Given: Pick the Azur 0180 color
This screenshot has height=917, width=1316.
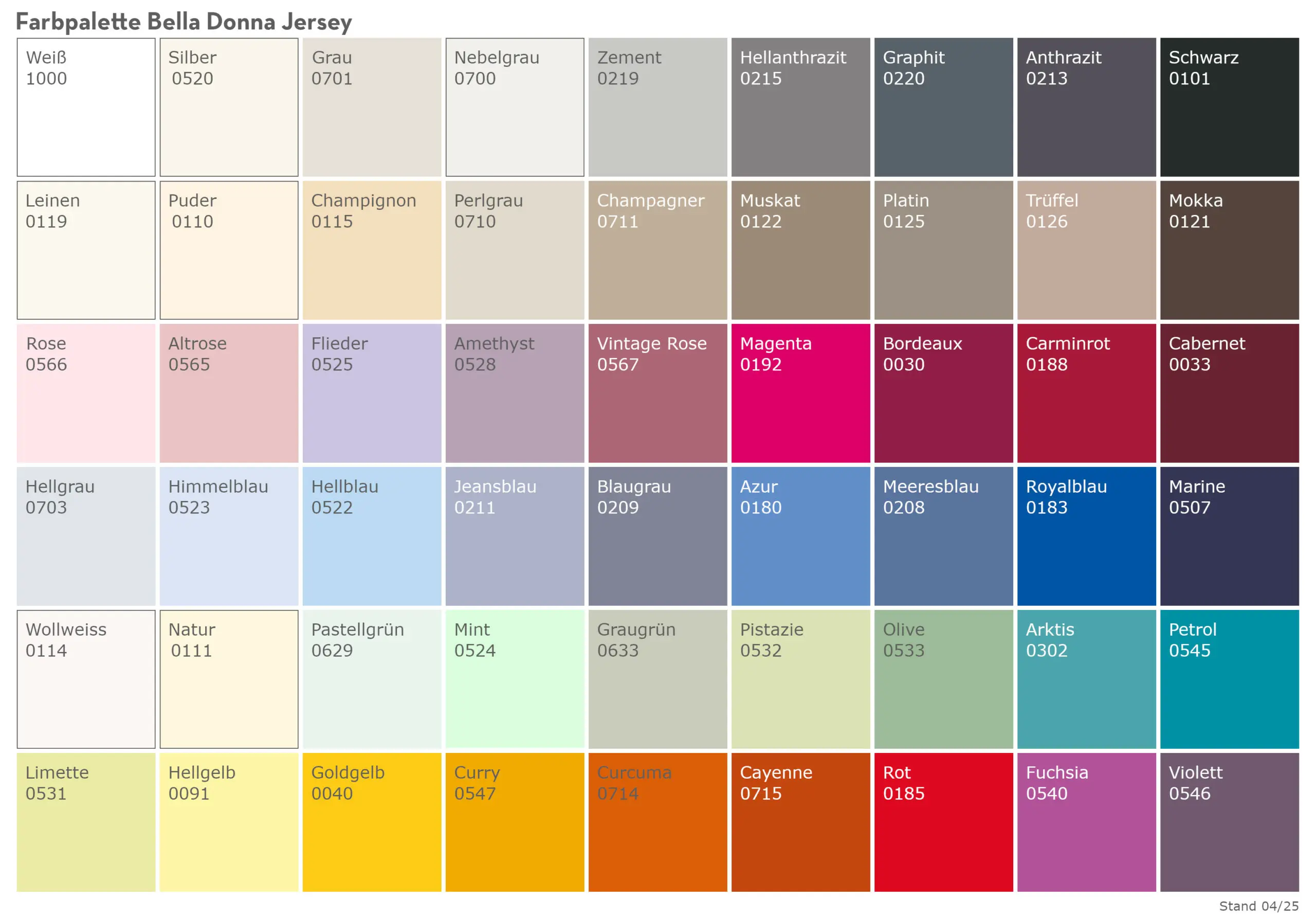Looking at the screenshot, I should point(800,536).
